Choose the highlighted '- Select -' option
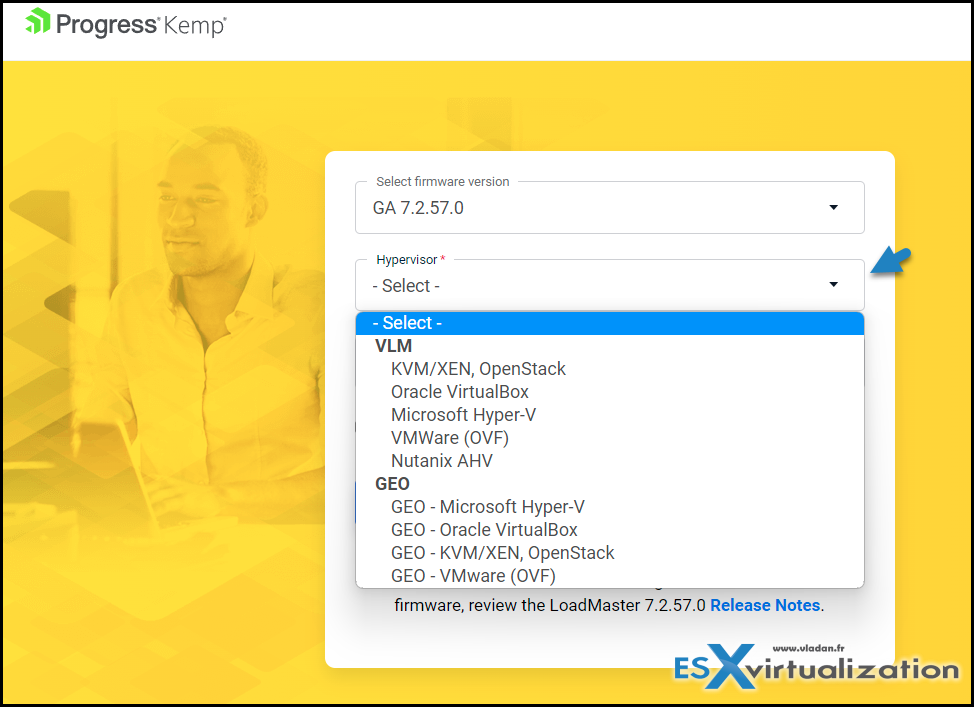974x707 pixels. (x=609, y=323)
